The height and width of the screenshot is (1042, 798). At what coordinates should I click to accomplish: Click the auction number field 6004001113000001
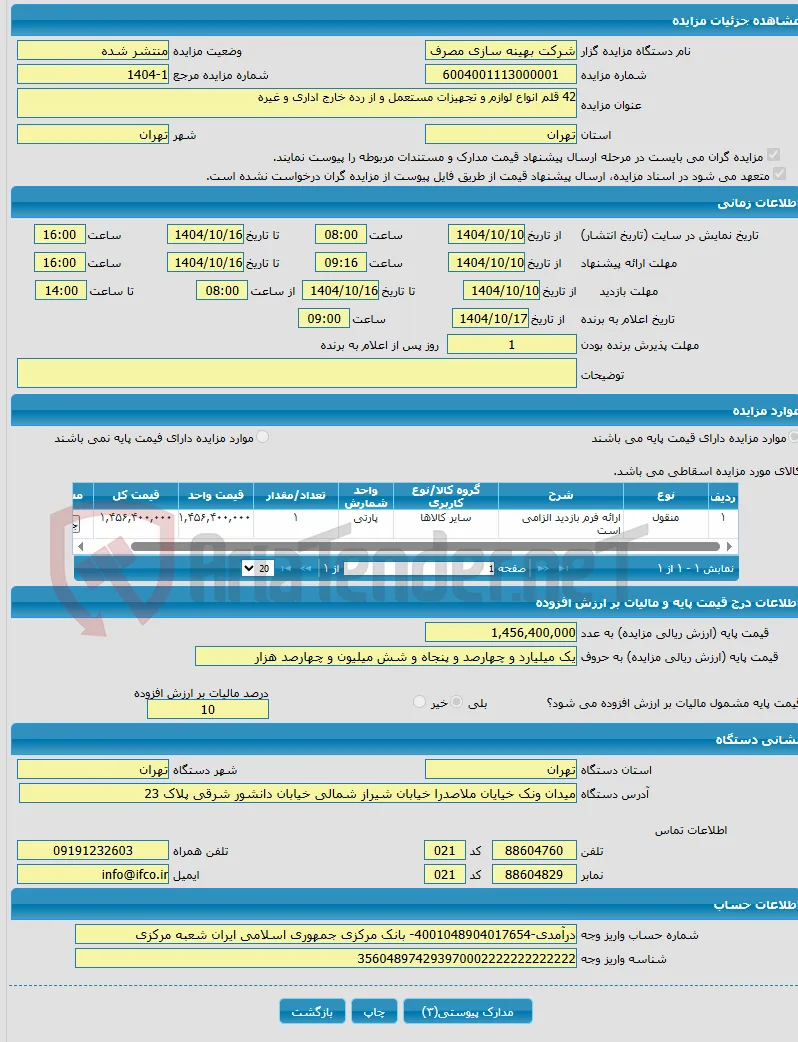[x=501, y=74]
